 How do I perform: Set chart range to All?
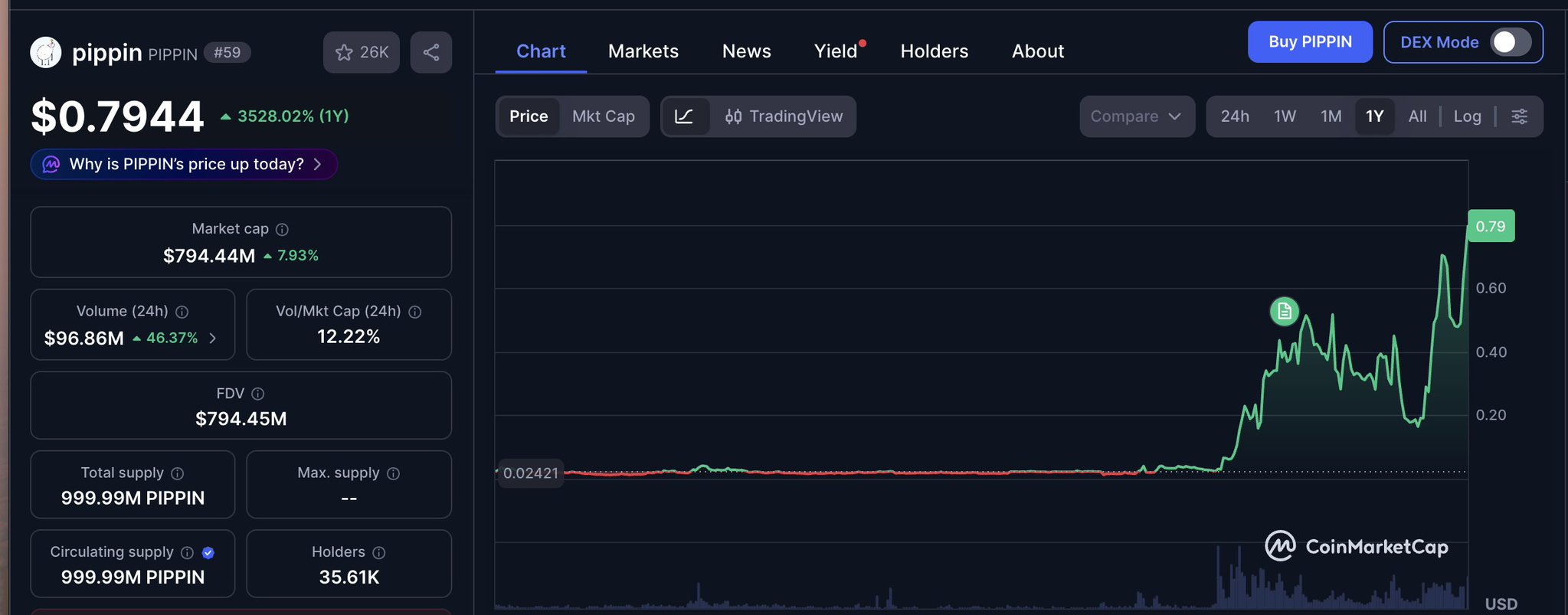[x=1417, y=116]
